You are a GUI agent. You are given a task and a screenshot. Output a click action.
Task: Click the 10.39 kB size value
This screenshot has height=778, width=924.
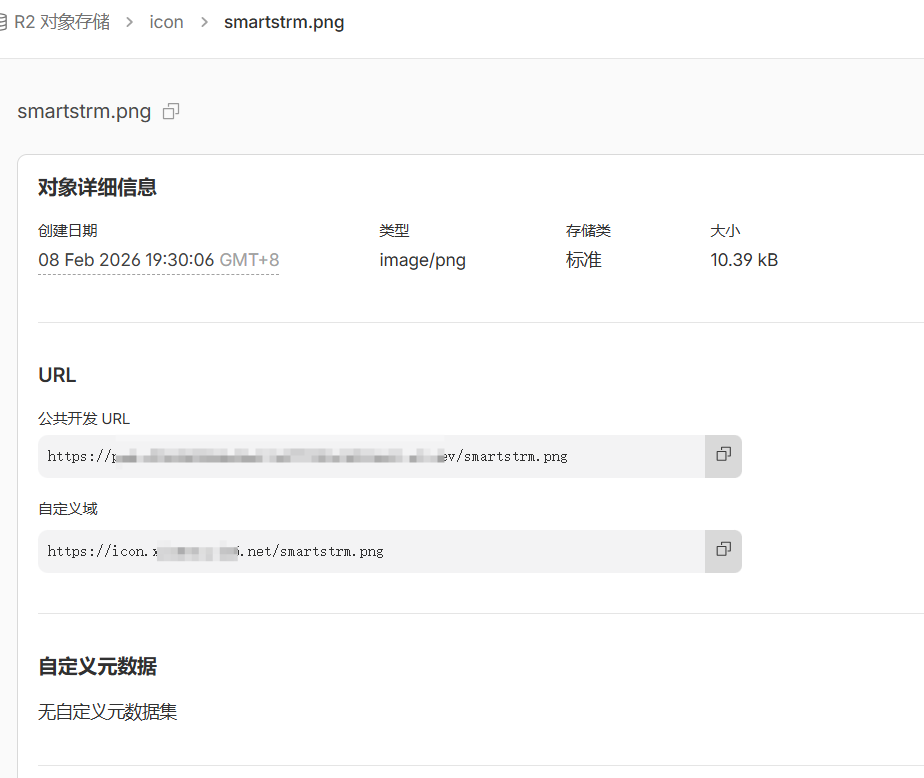pos(744,260)
